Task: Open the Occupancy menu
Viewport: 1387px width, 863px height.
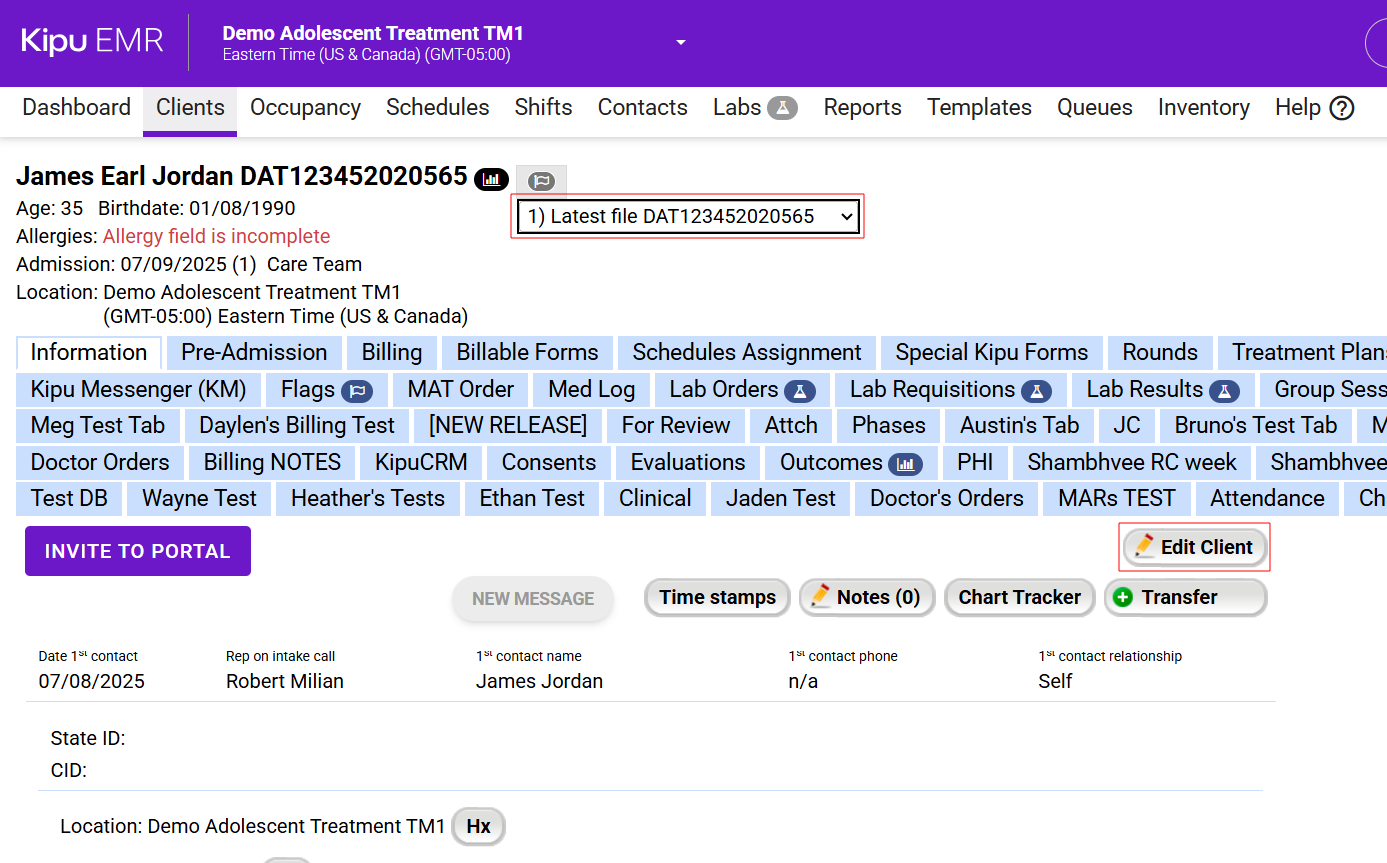Action: (x=305, y=108)
